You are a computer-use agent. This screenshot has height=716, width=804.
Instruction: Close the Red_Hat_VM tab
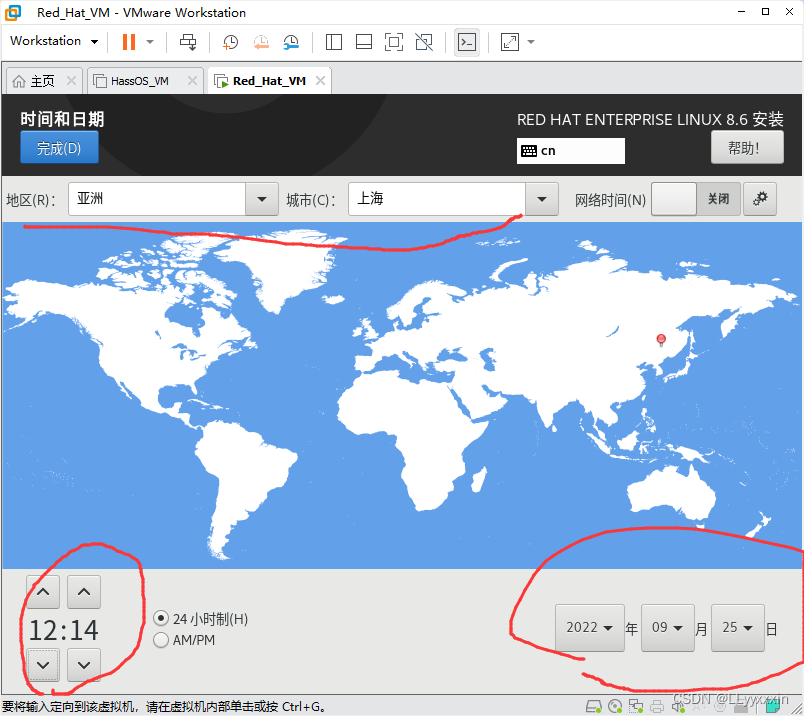coord(320,81)
